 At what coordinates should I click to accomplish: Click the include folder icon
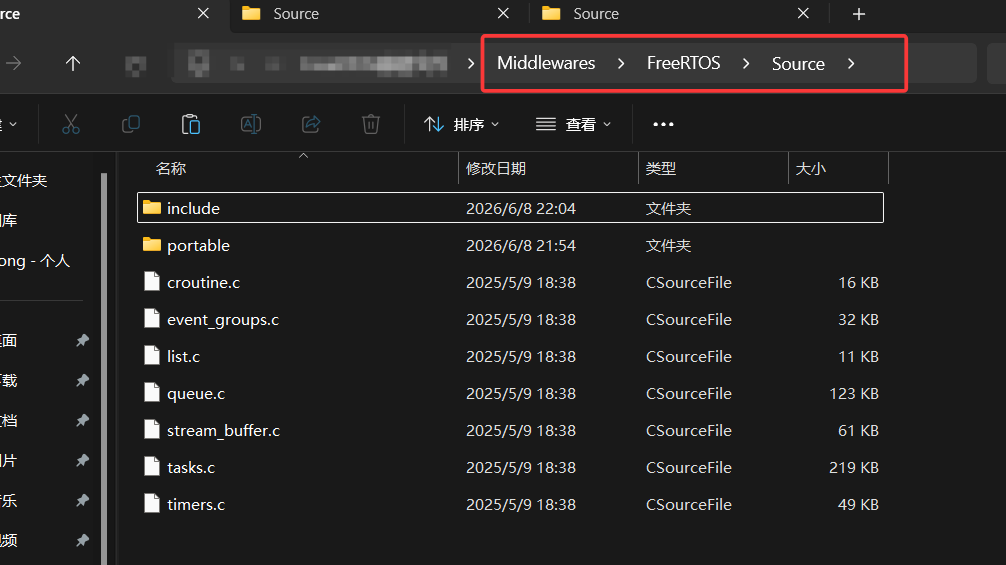pyautogui.click(x=151, y=207)
